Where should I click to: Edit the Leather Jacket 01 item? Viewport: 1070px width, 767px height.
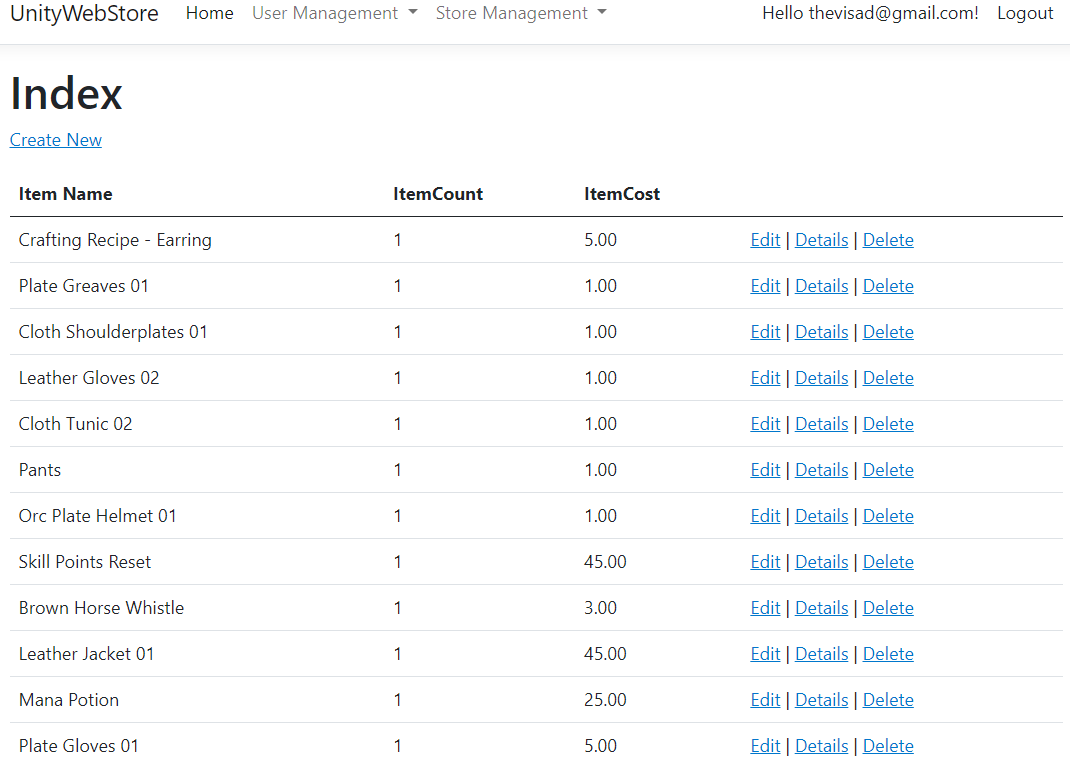click(765, 654)
